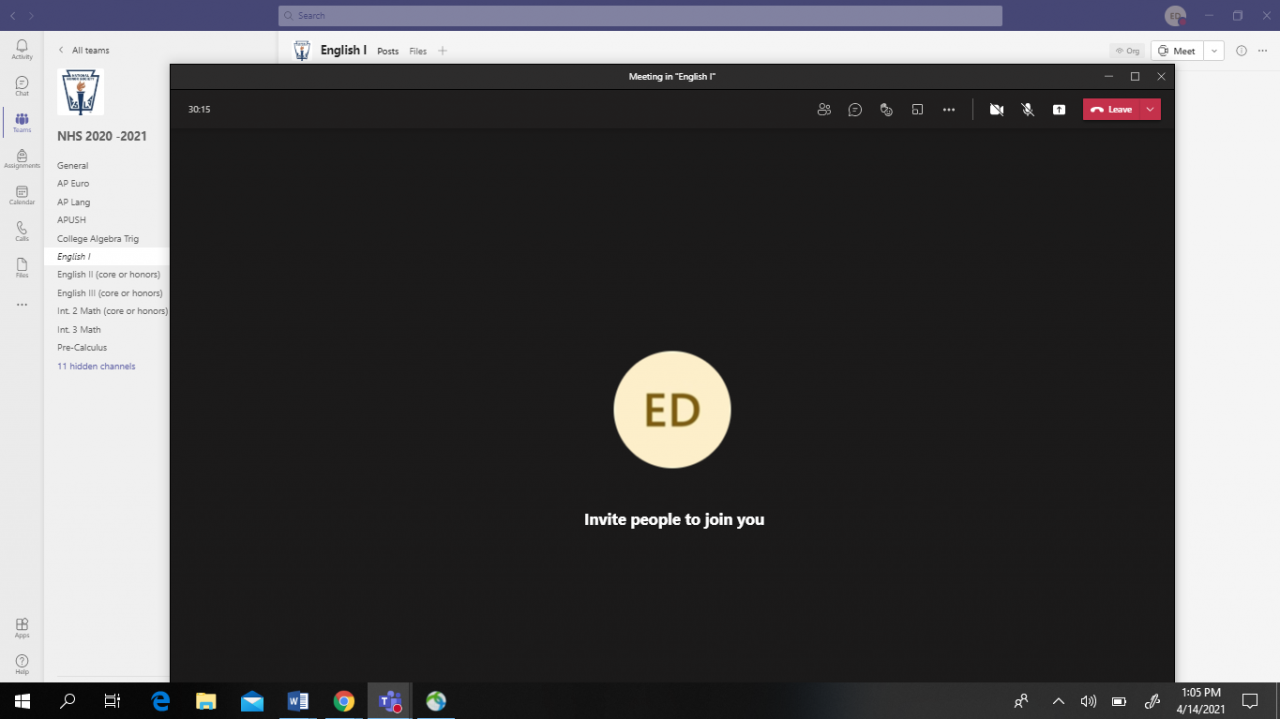This screenshot has height=719, width=1280.
Task: Open meeting reactions and raise hand
Action: [x=886, y=110]
